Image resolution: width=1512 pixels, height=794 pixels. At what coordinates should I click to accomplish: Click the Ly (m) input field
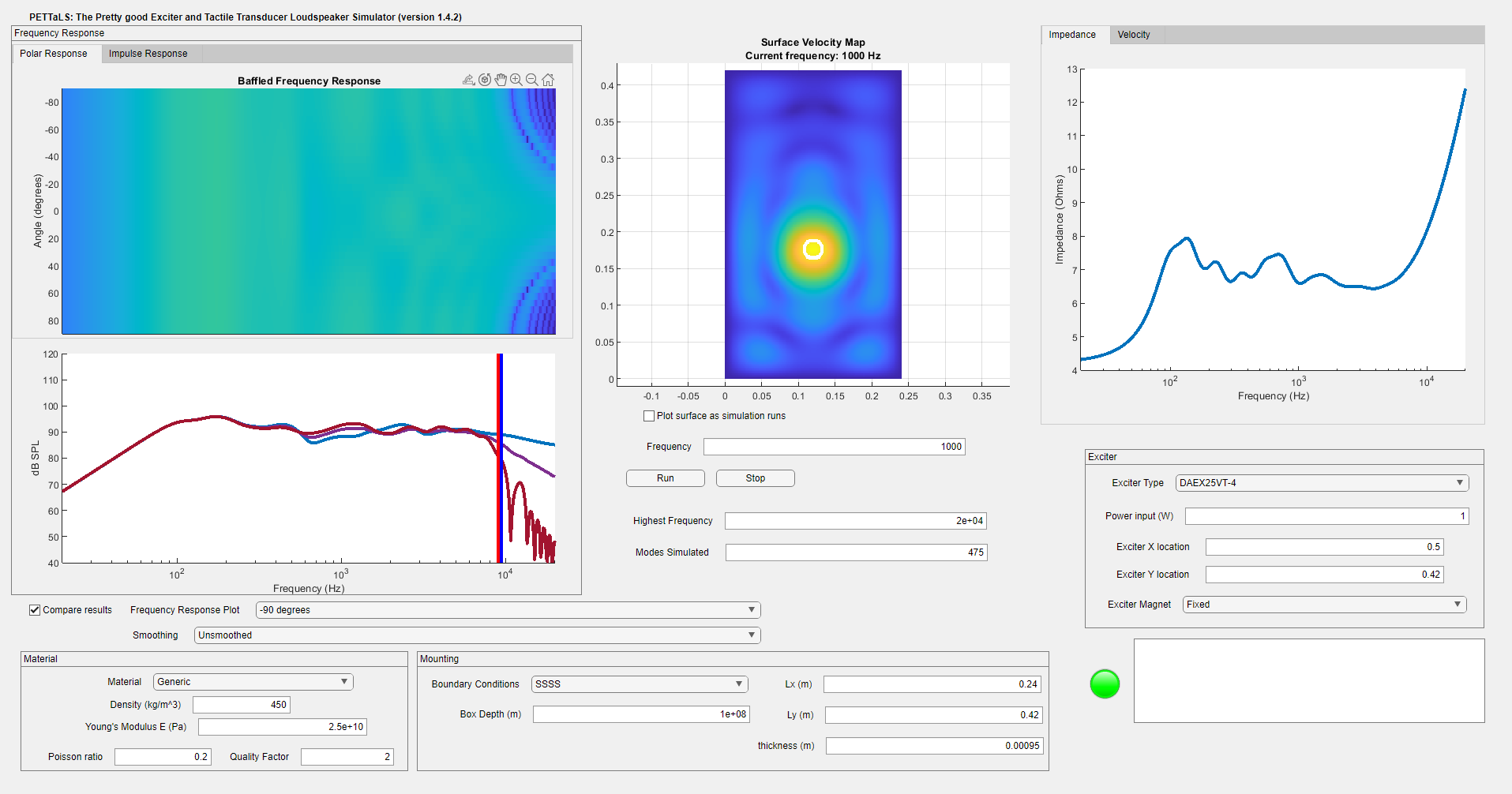(x=934, y=715)
